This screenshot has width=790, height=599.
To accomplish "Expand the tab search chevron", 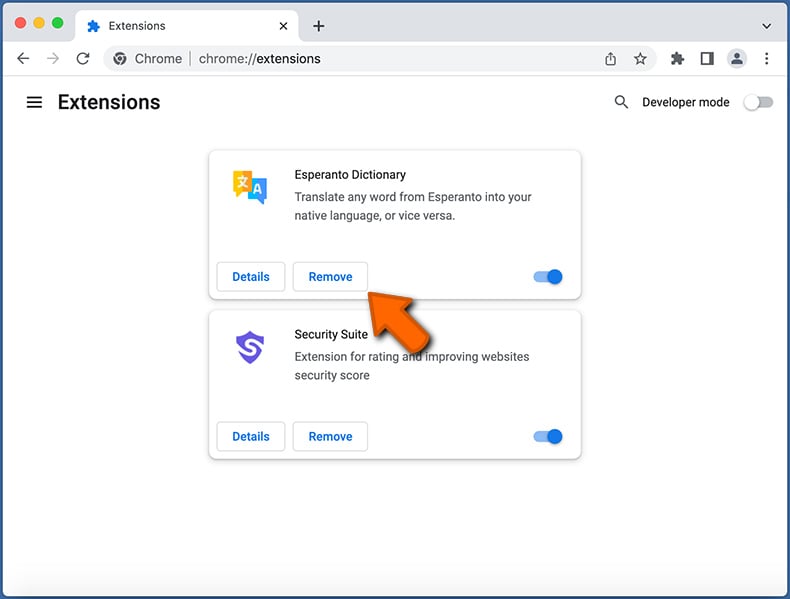I will (x=766, y=26).
